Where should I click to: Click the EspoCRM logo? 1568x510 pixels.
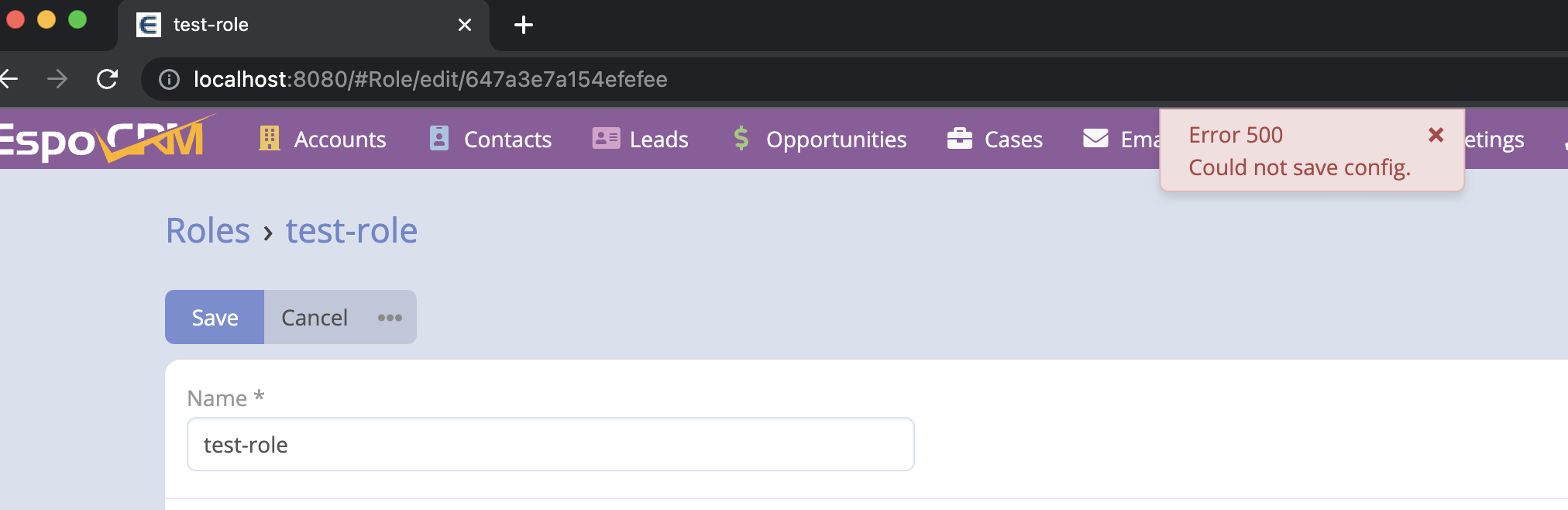101,140
